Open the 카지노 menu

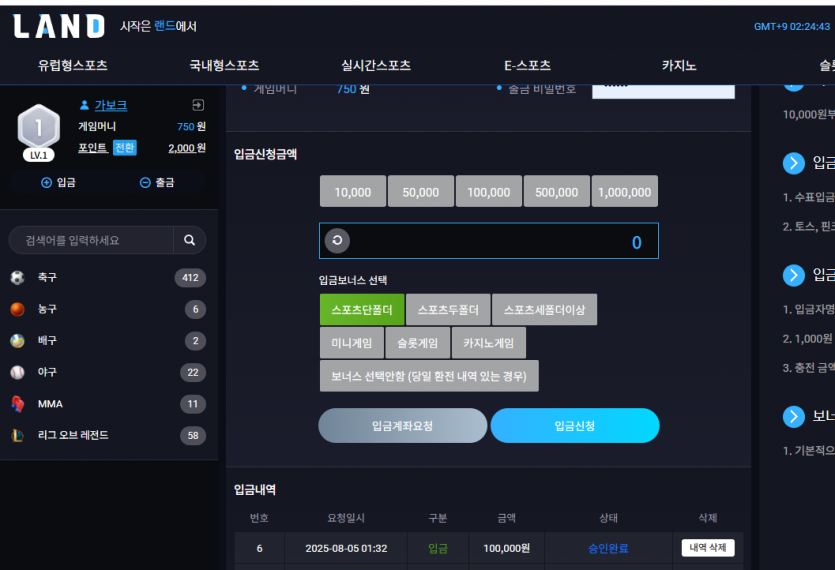point(679,66)
